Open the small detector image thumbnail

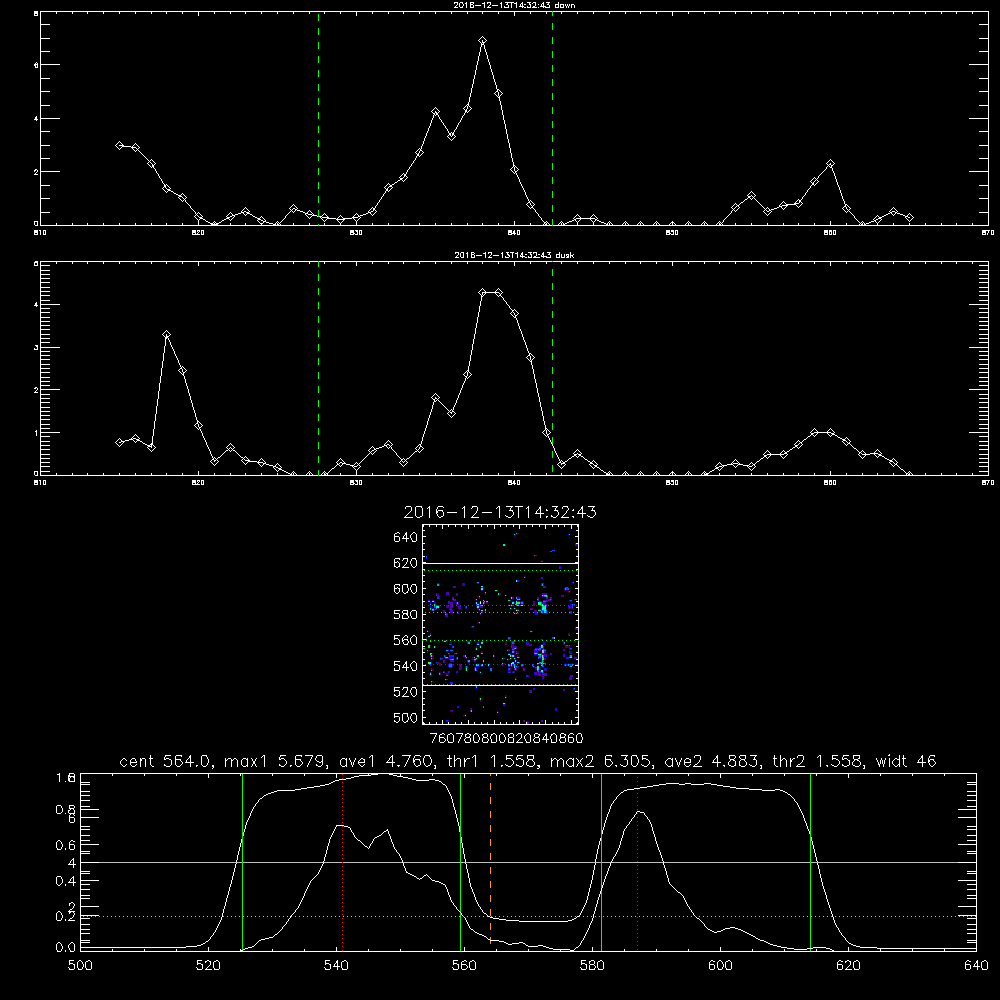click(501, 624)
